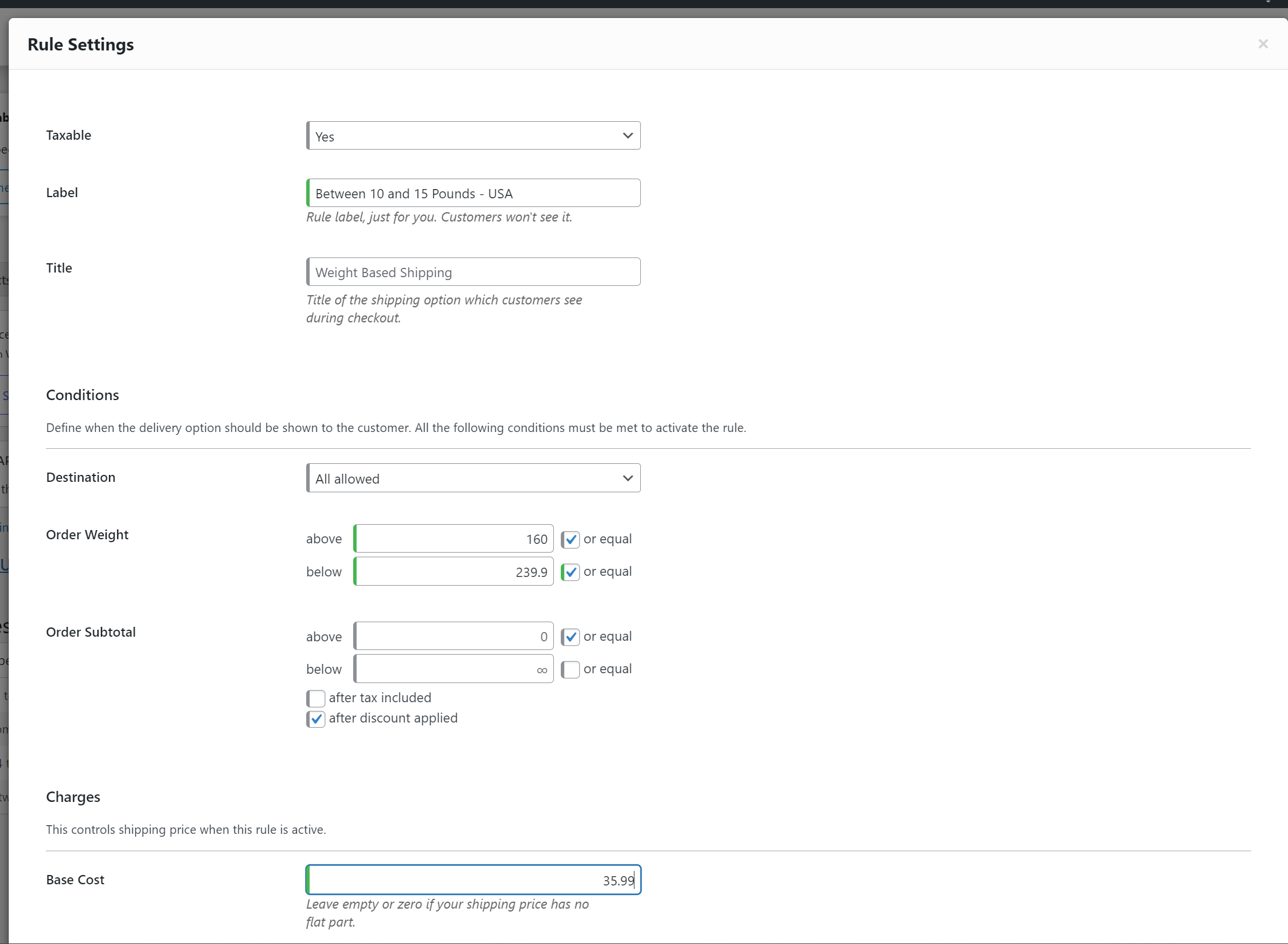Viewport: 1288px width, 944px height.
Task: Disable 'after discount applied' checkbox
Action: [316, 719]
